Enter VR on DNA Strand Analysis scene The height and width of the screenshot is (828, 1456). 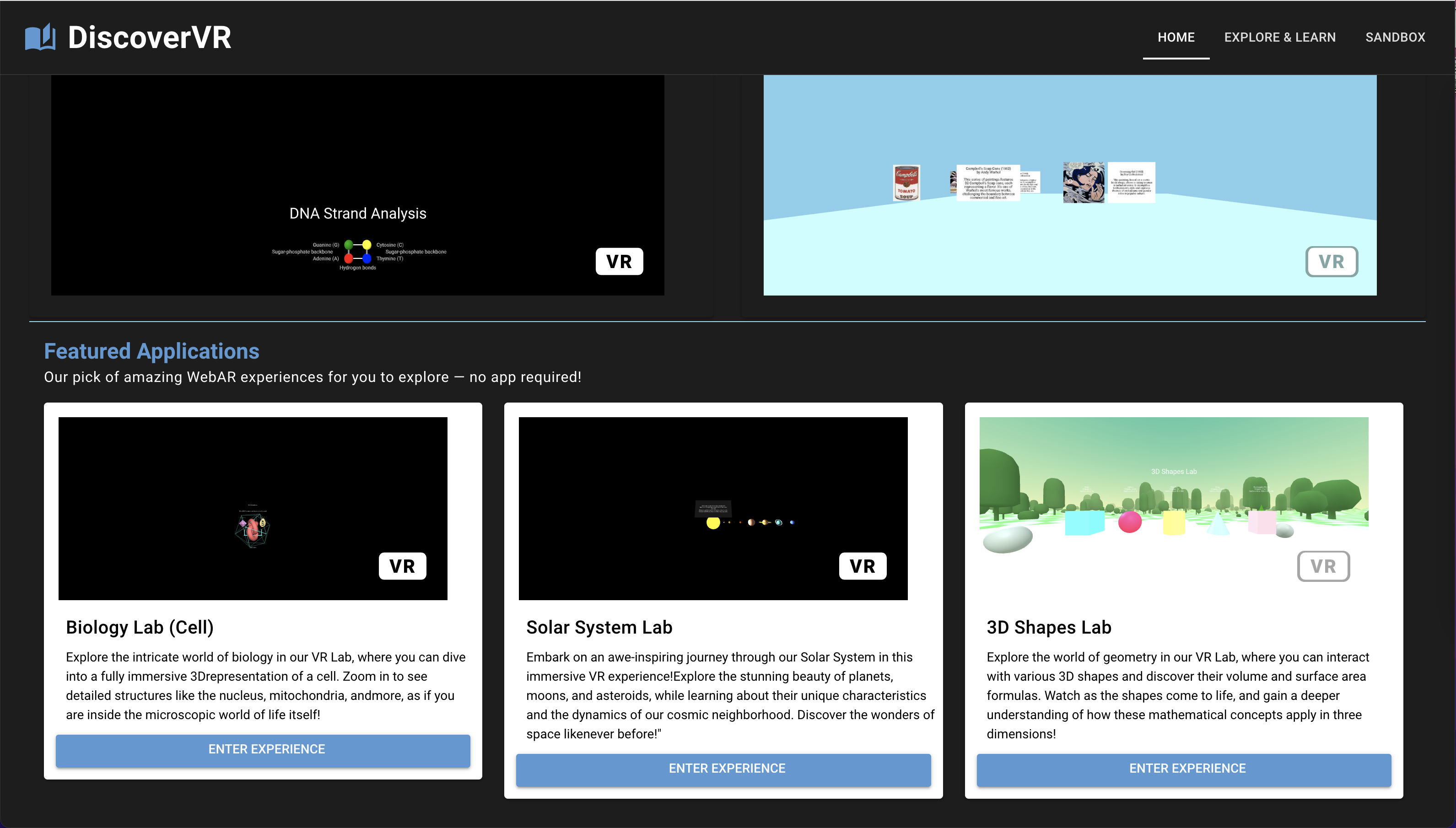click(x=619, y=262)
